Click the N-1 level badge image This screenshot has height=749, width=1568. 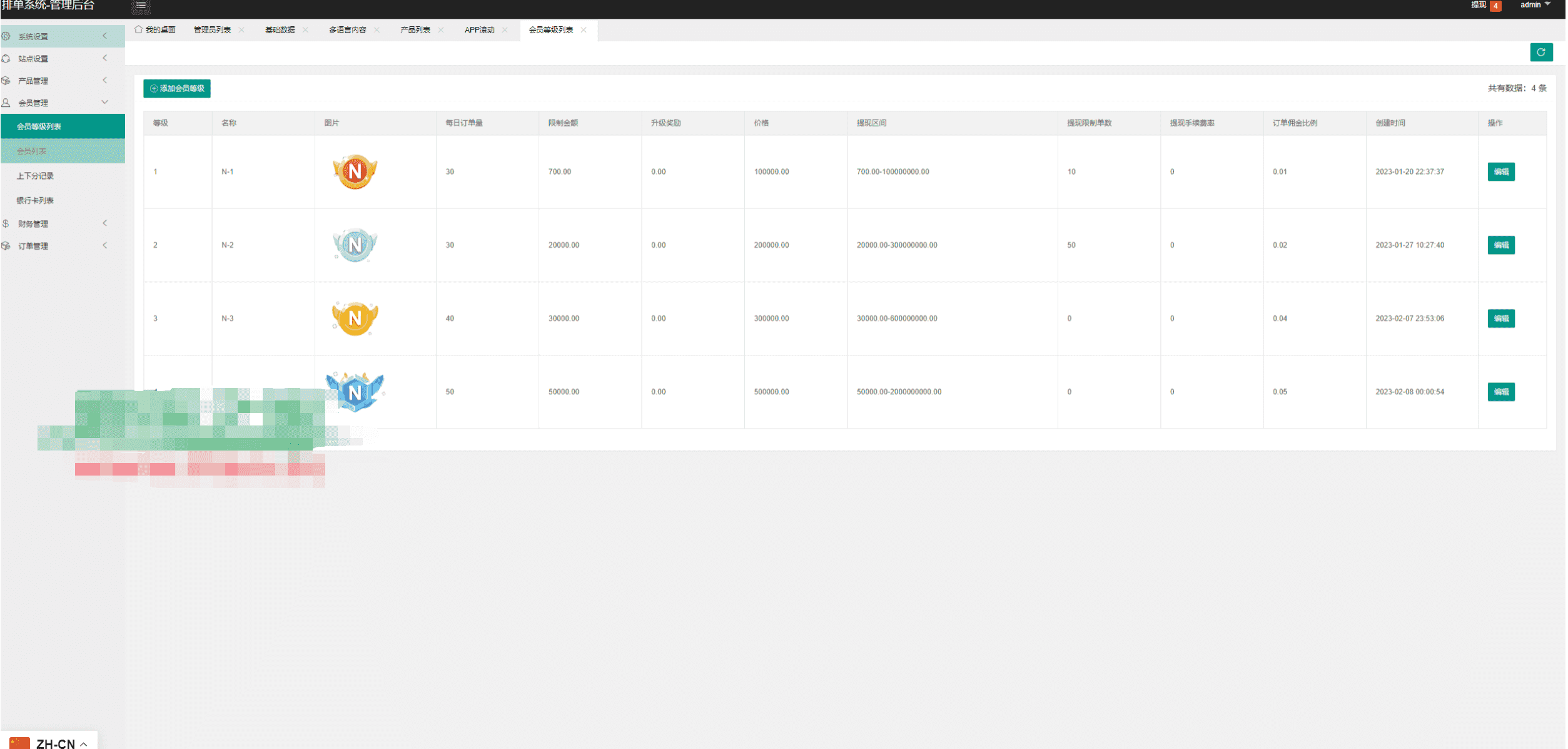(x=355, y=171)
